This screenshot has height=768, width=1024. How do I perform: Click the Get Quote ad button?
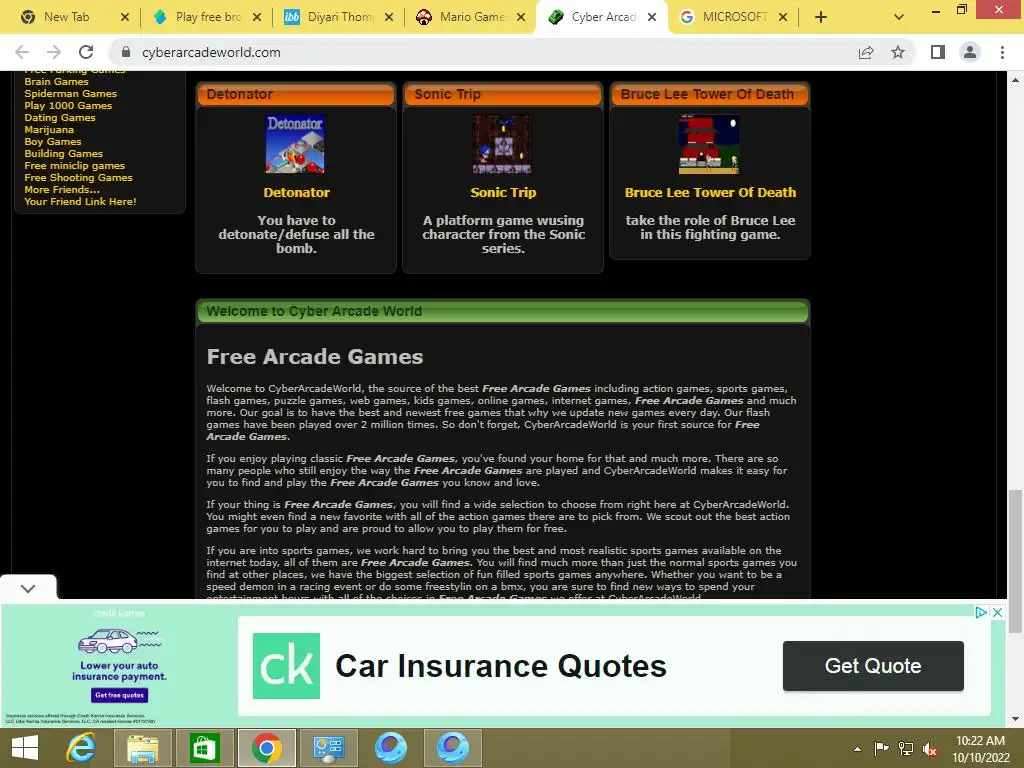pos(873,665)
